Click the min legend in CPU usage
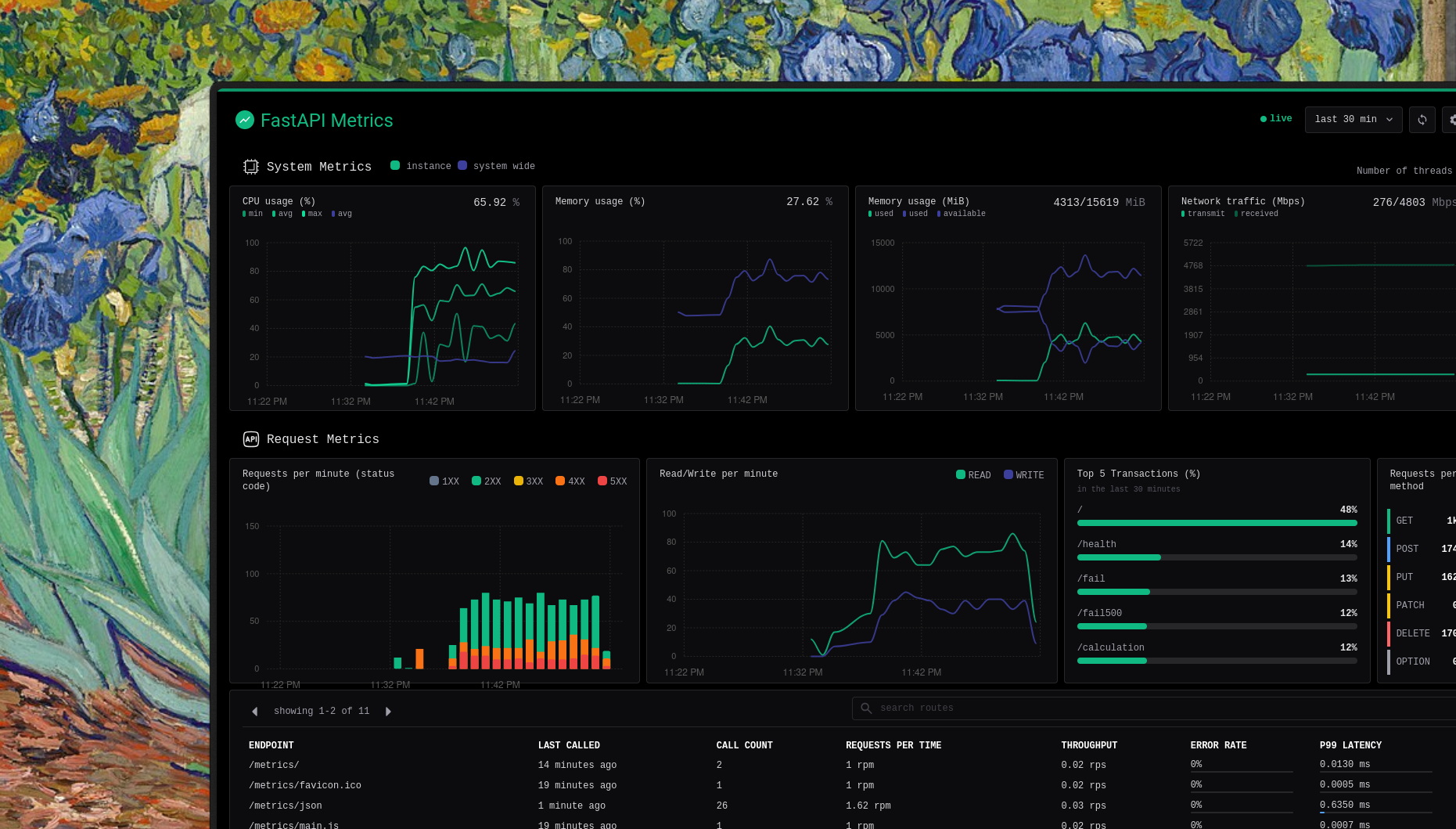 pos(253,214)
